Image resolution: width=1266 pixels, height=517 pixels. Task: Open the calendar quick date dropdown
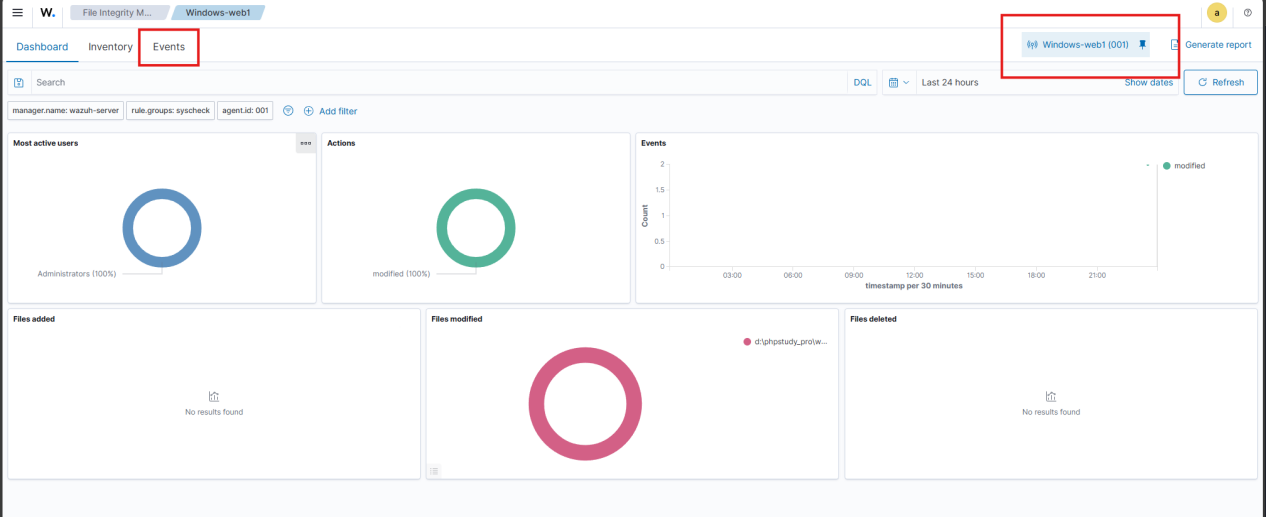[x=897, y=83]
